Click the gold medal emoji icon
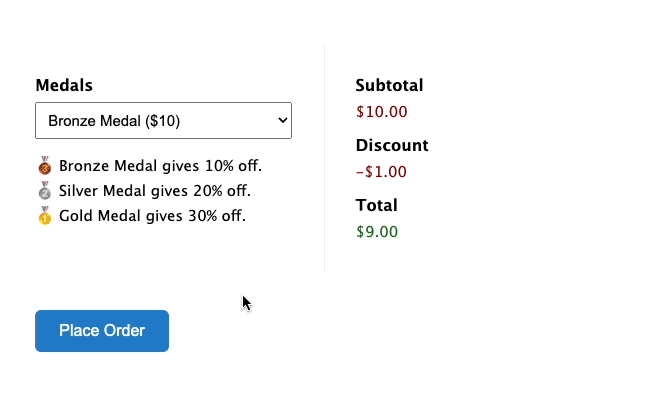This screenshot has height=400, width=660. [x=45, y=216]
